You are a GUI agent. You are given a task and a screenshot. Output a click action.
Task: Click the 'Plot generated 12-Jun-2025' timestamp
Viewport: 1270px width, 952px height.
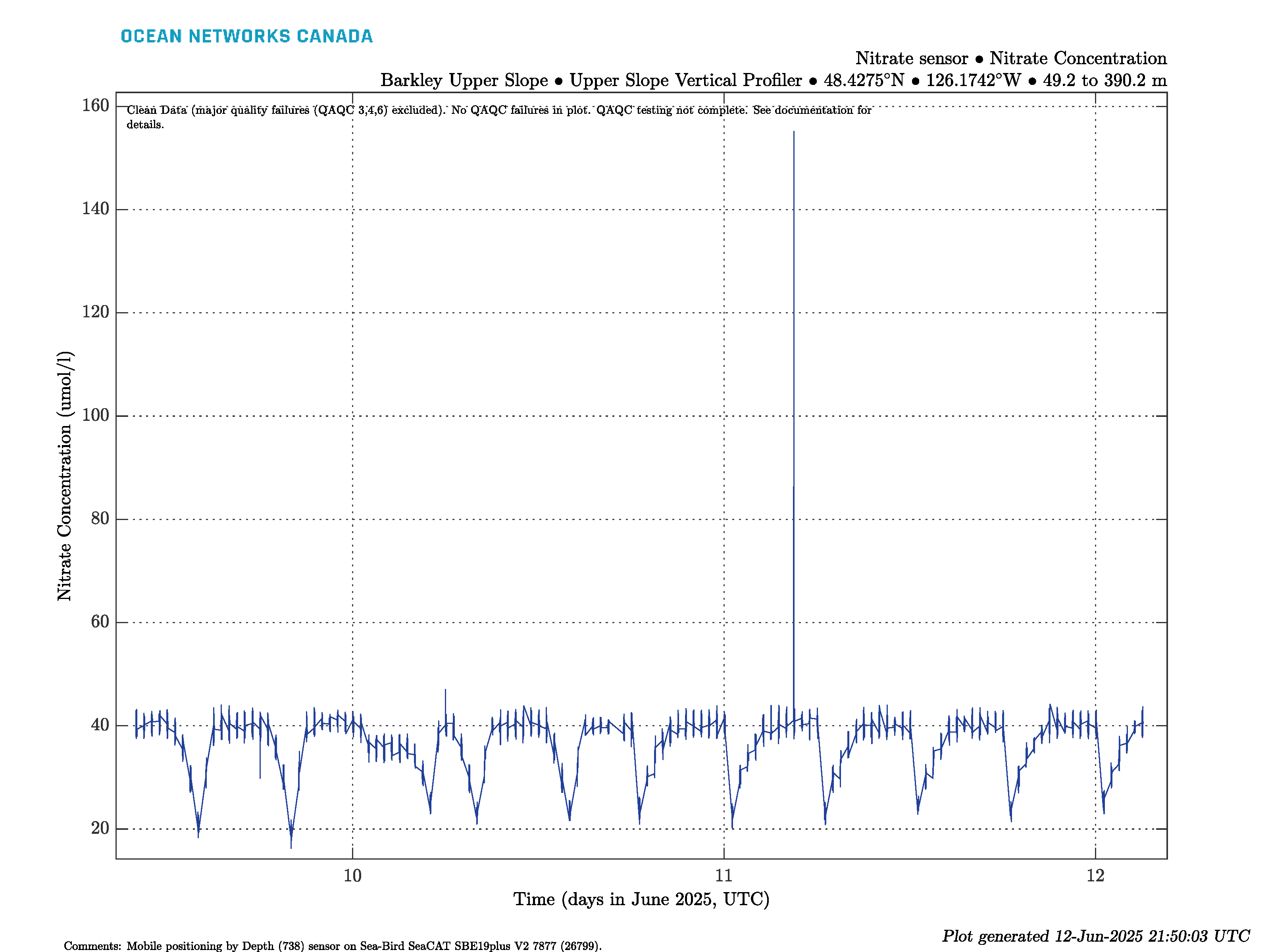point(1095,936)
